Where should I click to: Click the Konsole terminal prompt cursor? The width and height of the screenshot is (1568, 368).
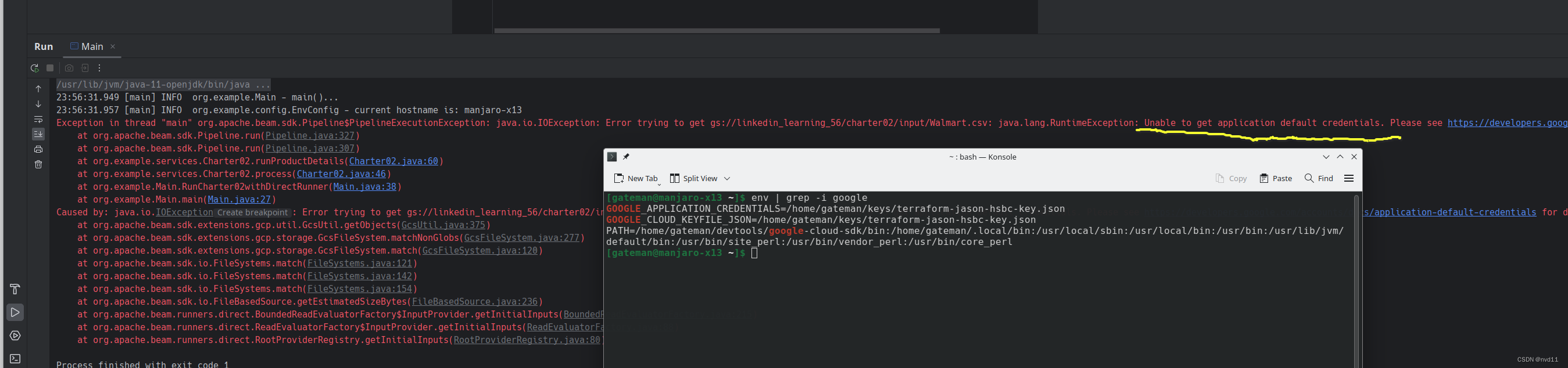[x=754, y=253]
